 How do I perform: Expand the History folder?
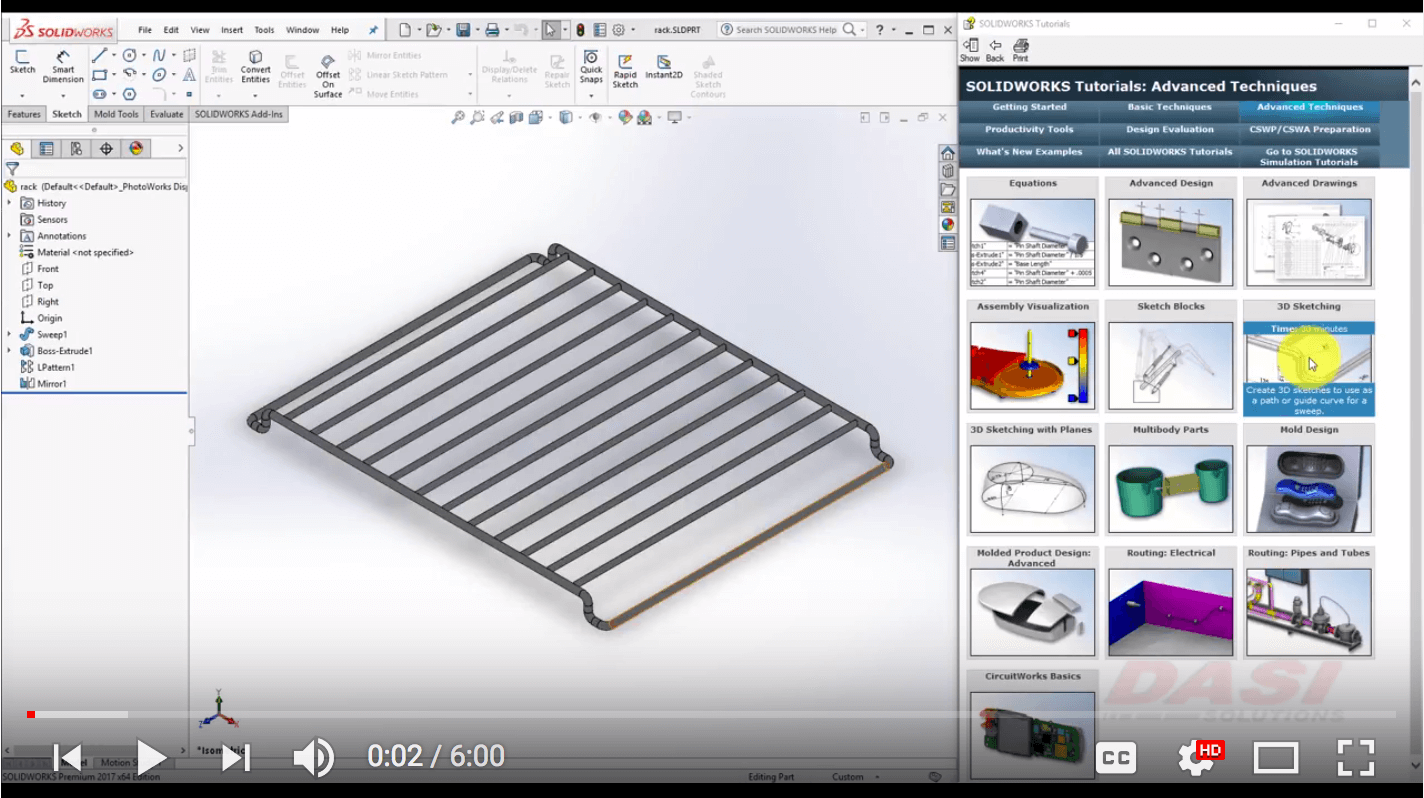coord(9,202)
